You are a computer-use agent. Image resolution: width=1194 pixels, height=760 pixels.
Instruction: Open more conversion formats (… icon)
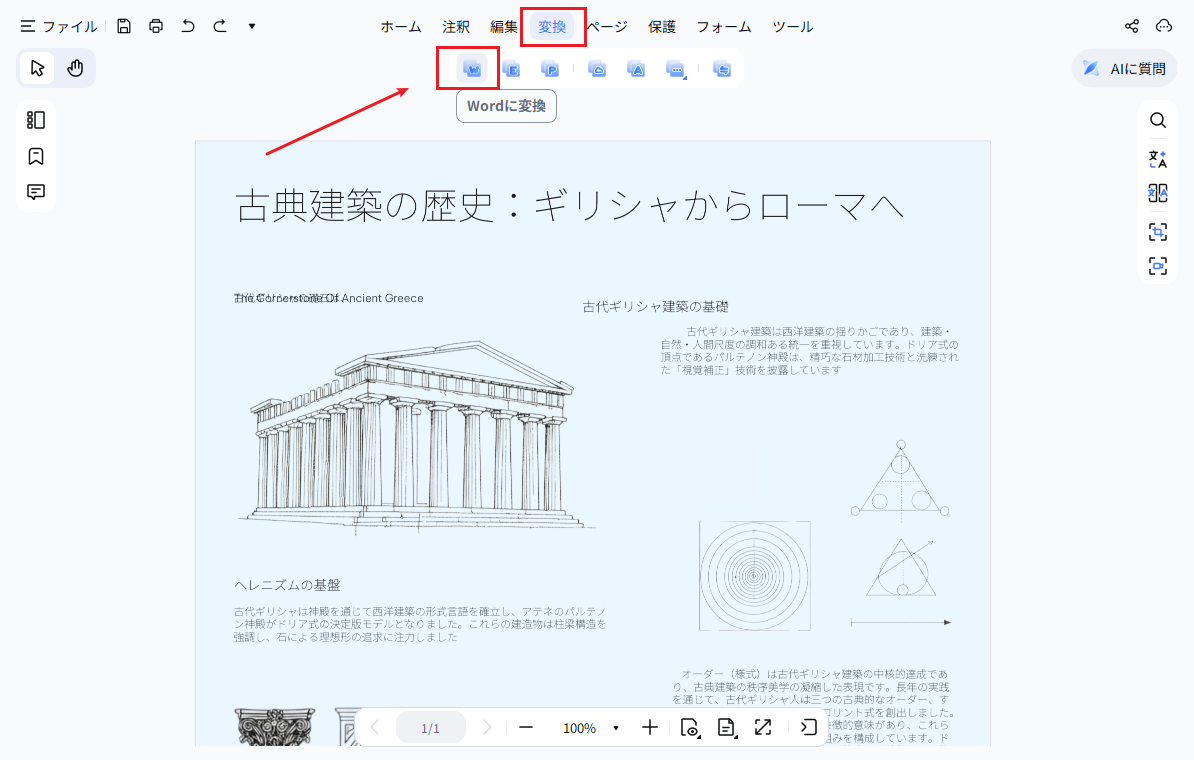coord(675,69)
